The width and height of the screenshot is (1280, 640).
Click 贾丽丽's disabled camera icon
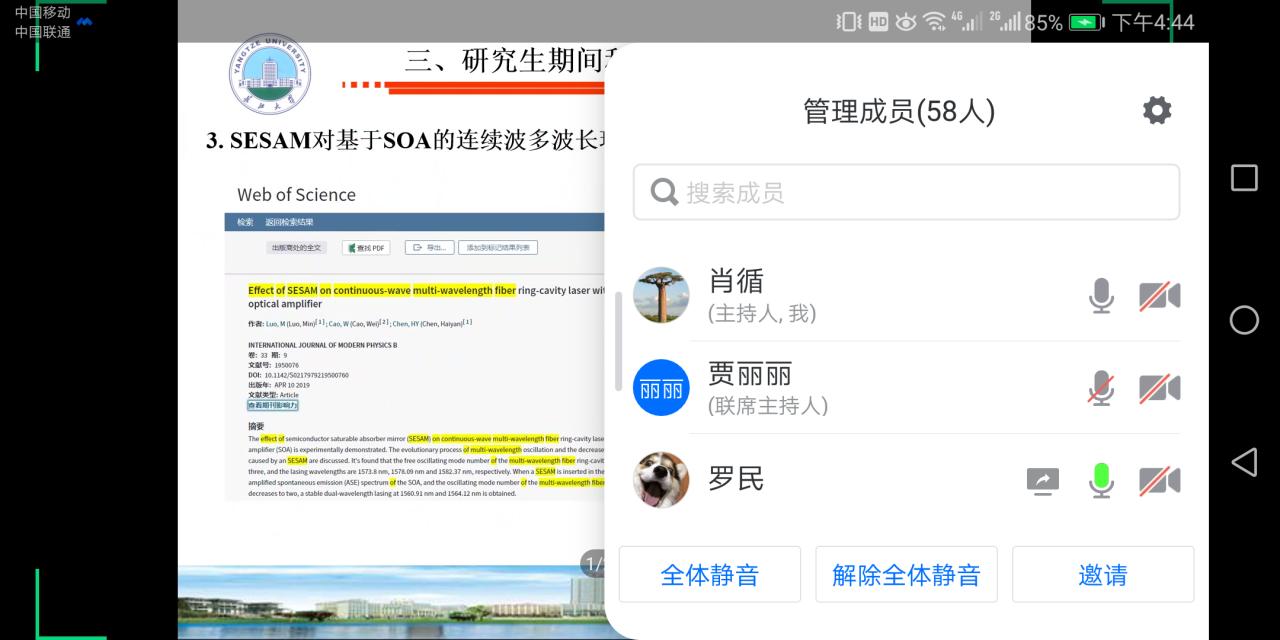[x=1159, y=388]
